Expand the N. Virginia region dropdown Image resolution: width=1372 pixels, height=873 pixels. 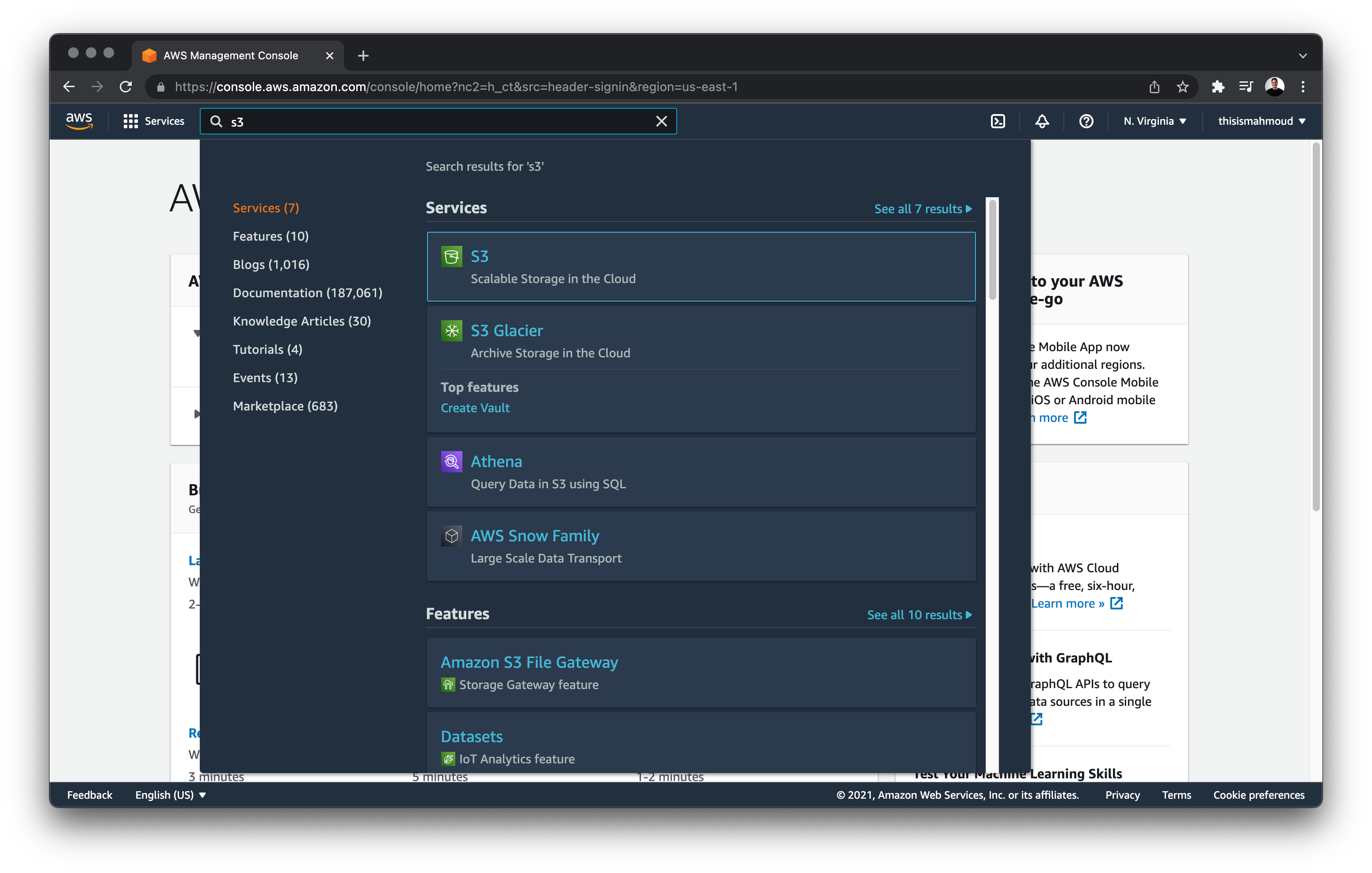click(1155, 121)
